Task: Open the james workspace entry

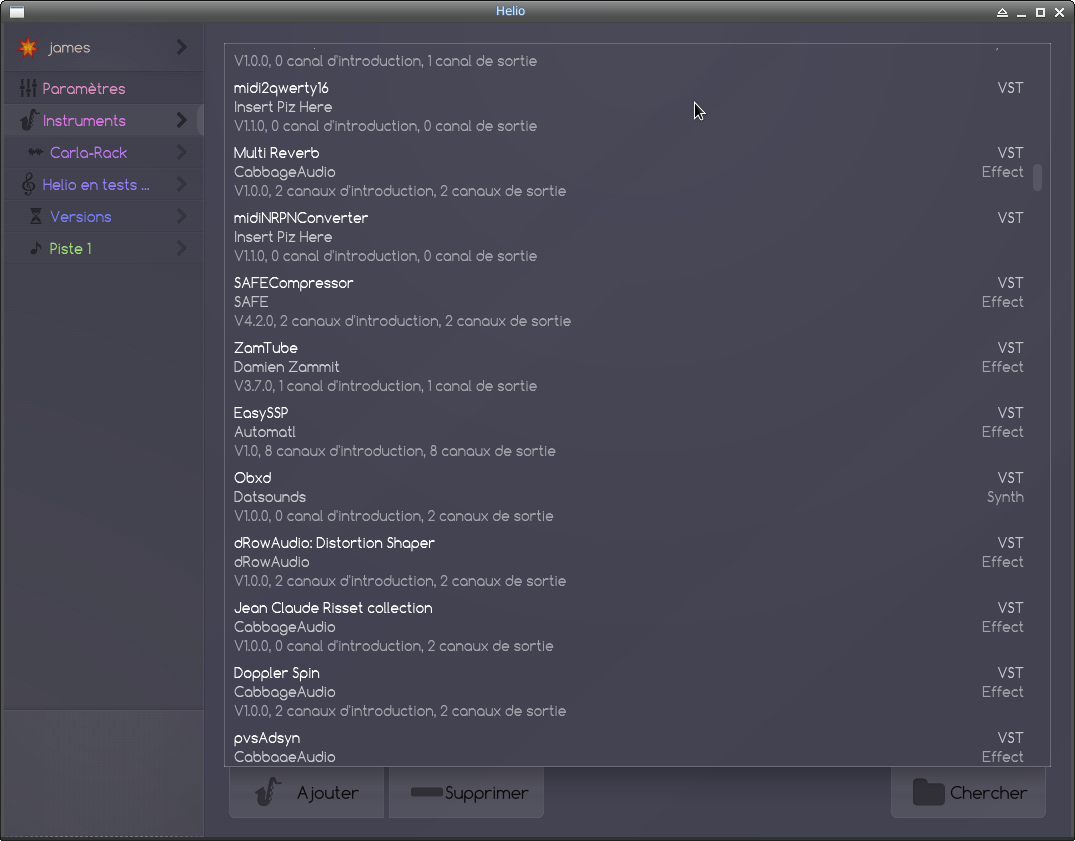Action: (104, 47)
